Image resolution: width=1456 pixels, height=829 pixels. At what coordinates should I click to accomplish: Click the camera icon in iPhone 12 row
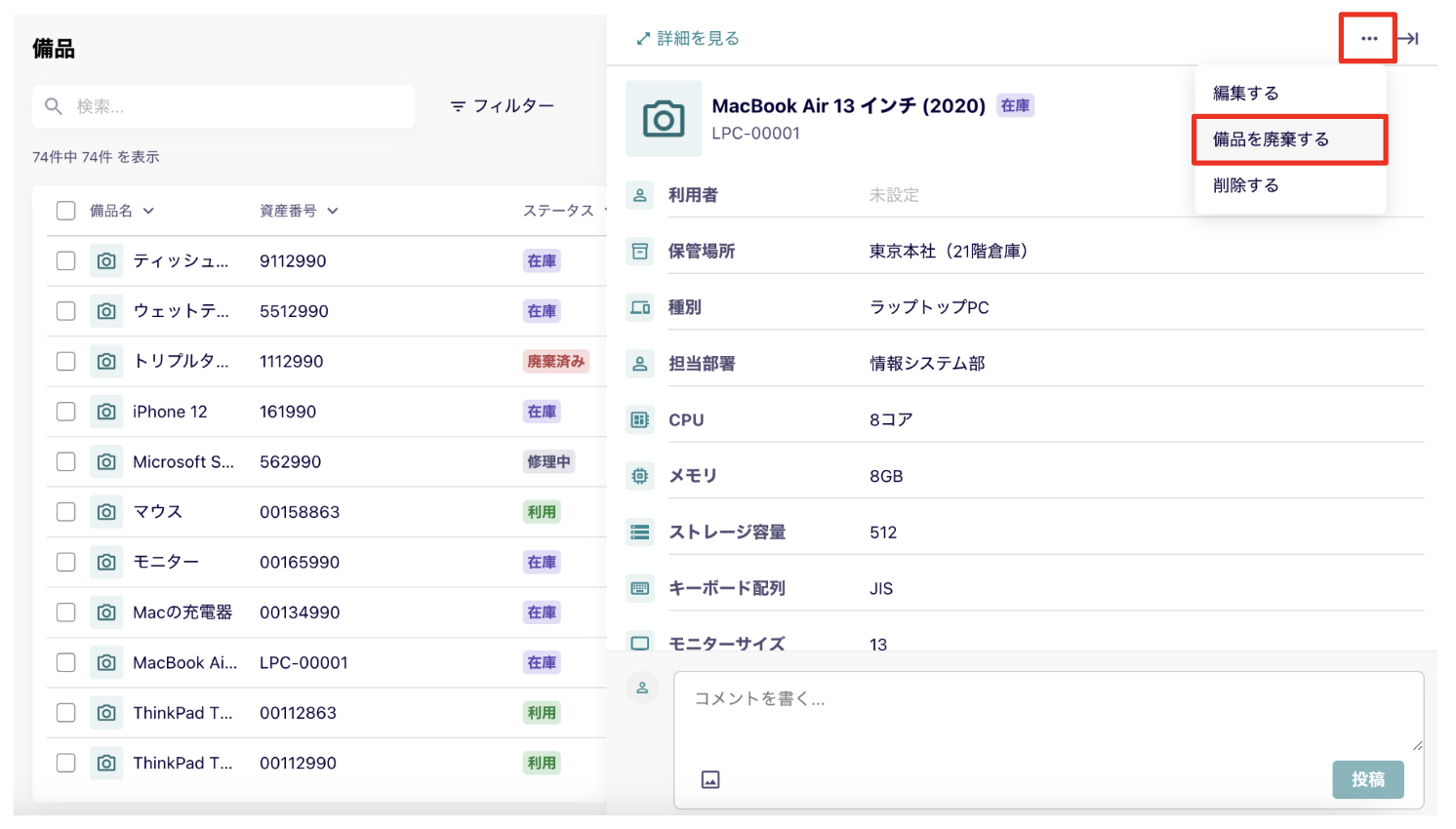tap(106, 412)
